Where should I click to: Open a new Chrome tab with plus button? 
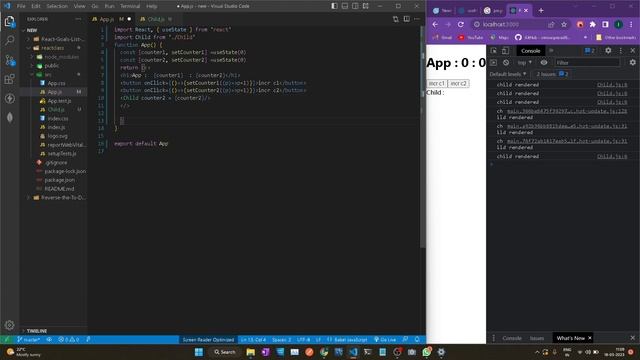[x=541, y=11]
